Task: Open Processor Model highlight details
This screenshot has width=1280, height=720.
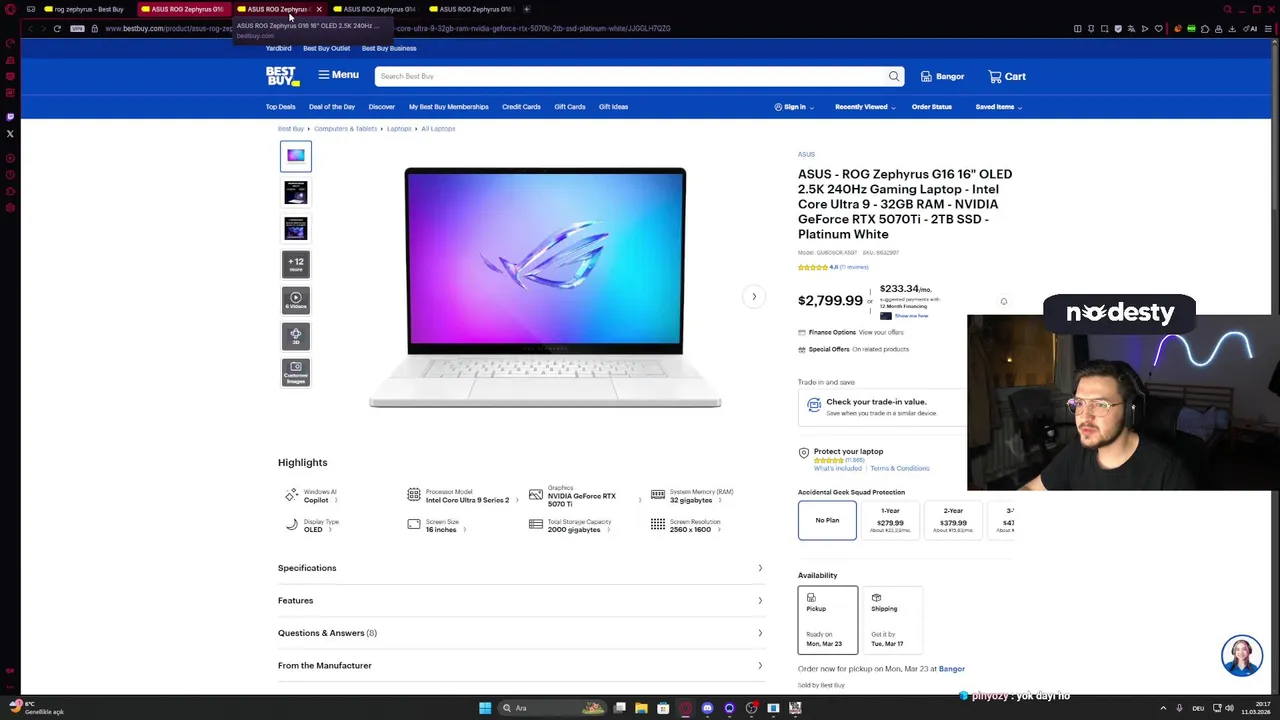Action: (x=462, y=496)
